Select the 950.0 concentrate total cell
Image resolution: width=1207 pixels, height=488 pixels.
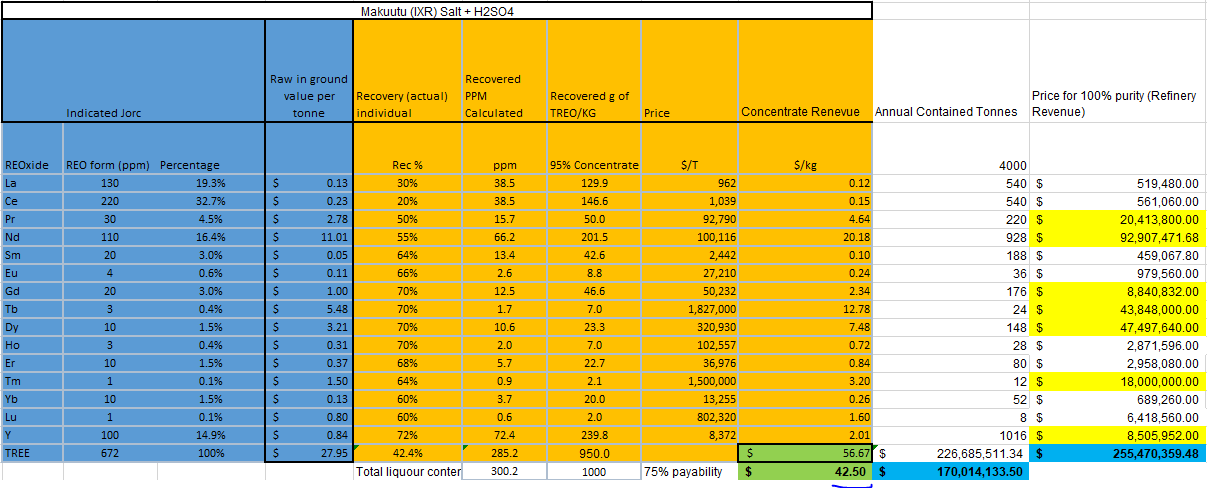(x=594, y=454)
